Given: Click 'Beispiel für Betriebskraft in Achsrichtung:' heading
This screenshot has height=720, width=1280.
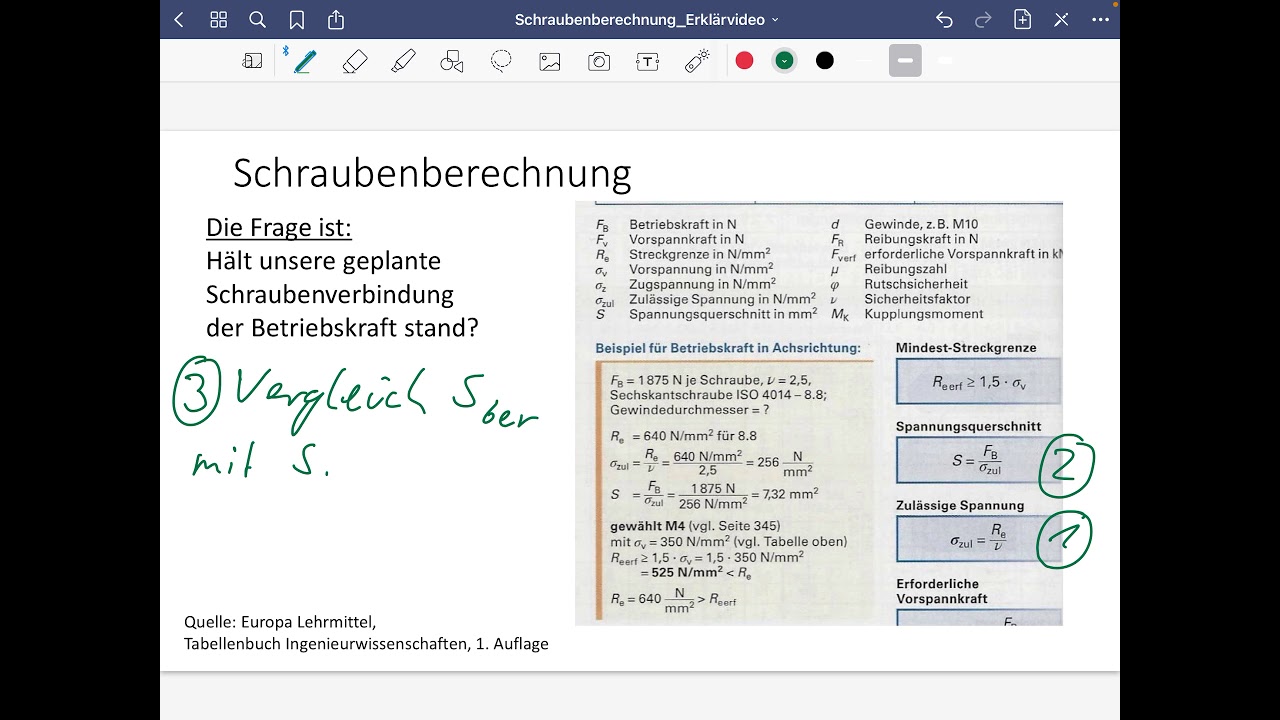Looking at the screenshot, I should tap(728, 348).
